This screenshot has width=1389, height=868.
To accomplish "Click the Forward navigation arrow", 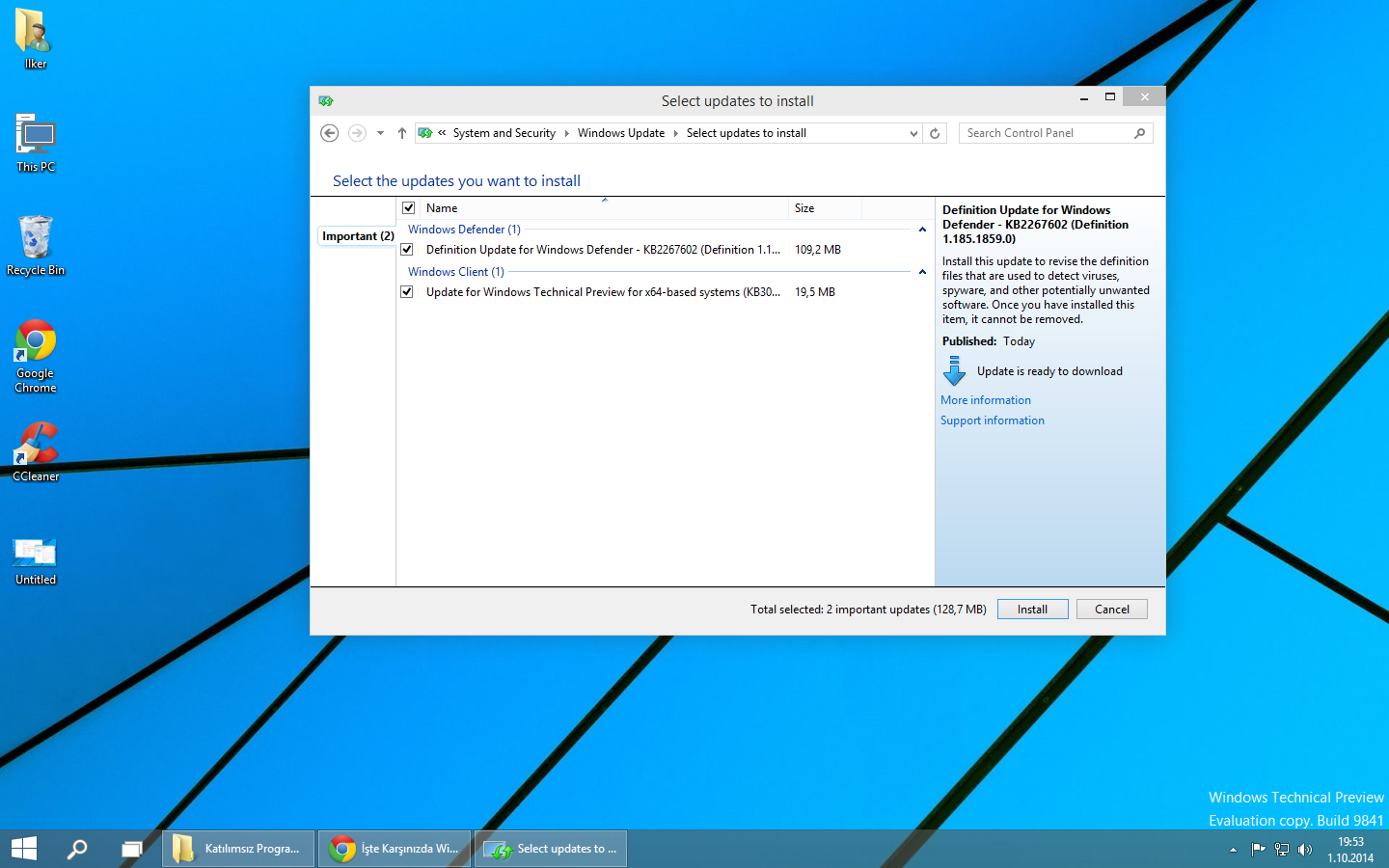I will [357, 133].
